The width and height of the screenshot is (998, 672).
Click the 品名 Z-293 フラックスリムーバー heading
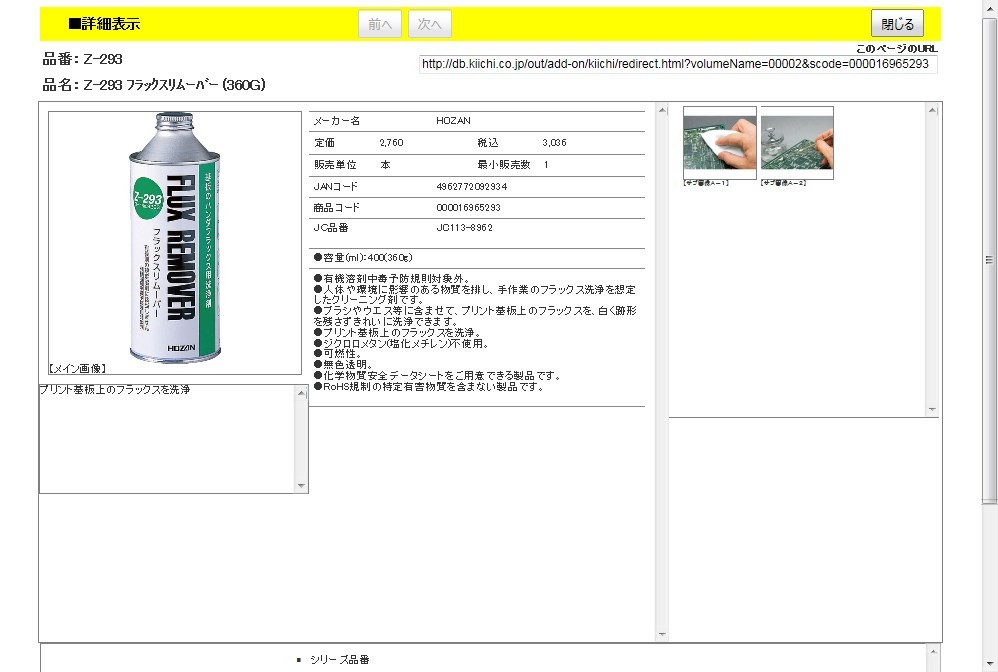coord(153,85)
